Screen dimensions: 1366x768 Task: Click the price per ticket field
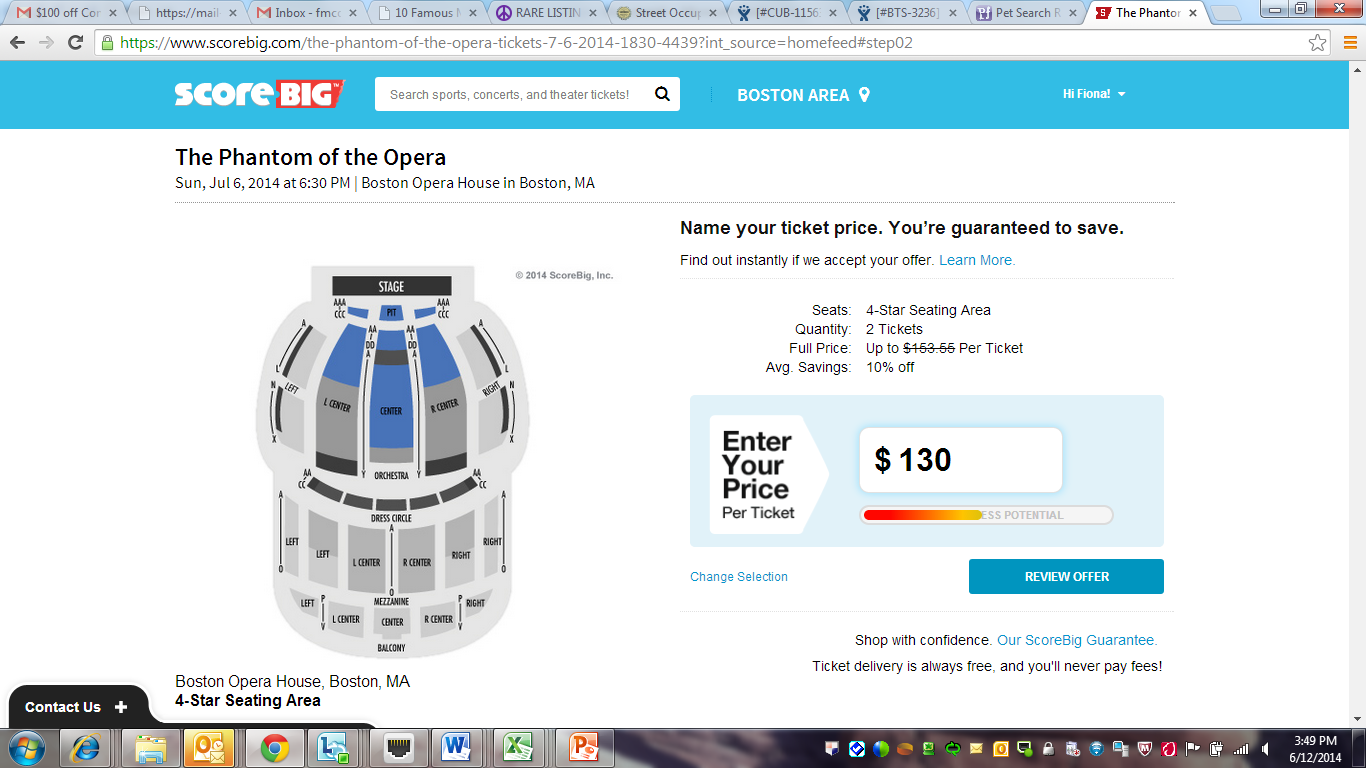[x=961, y=460]
